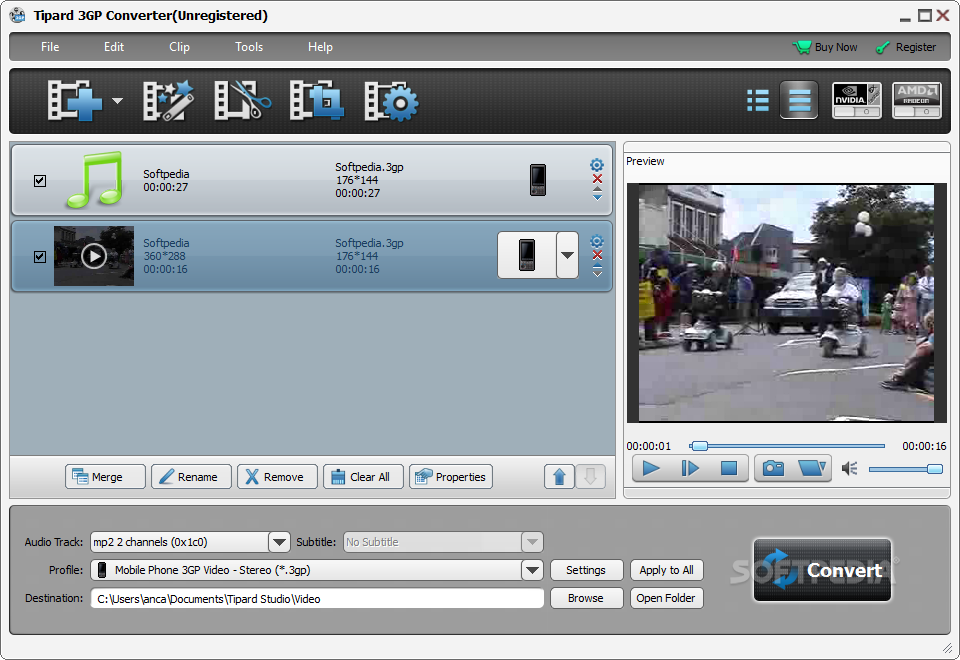960x660 pixels.
Task: Delete second row with red X
Action: pos(597,255)
